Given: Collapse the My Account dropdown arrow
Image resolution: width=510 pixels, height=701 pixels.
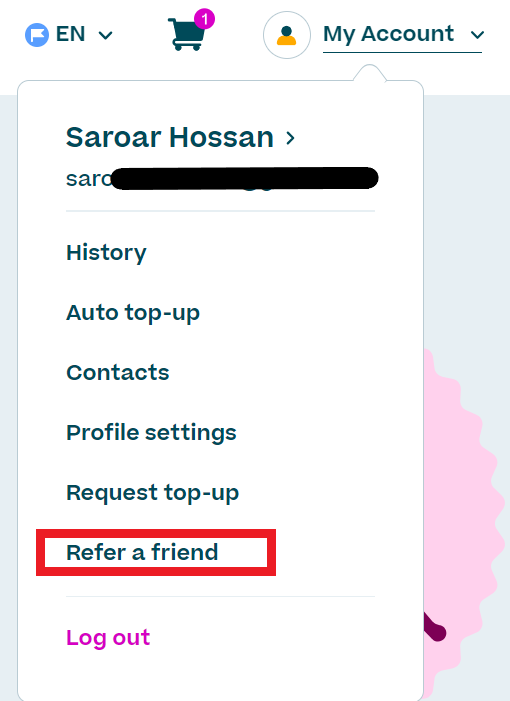Looking at the screenshot, I should (477, 35).
